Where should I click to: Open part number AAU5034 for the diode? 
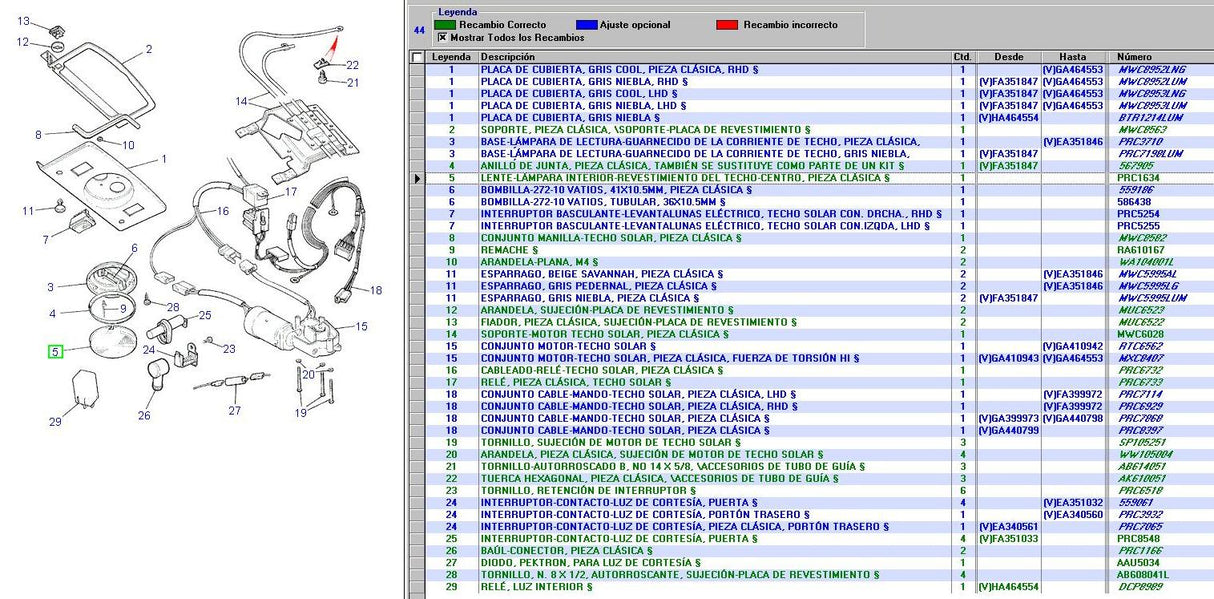click(x=1138, y=563)
